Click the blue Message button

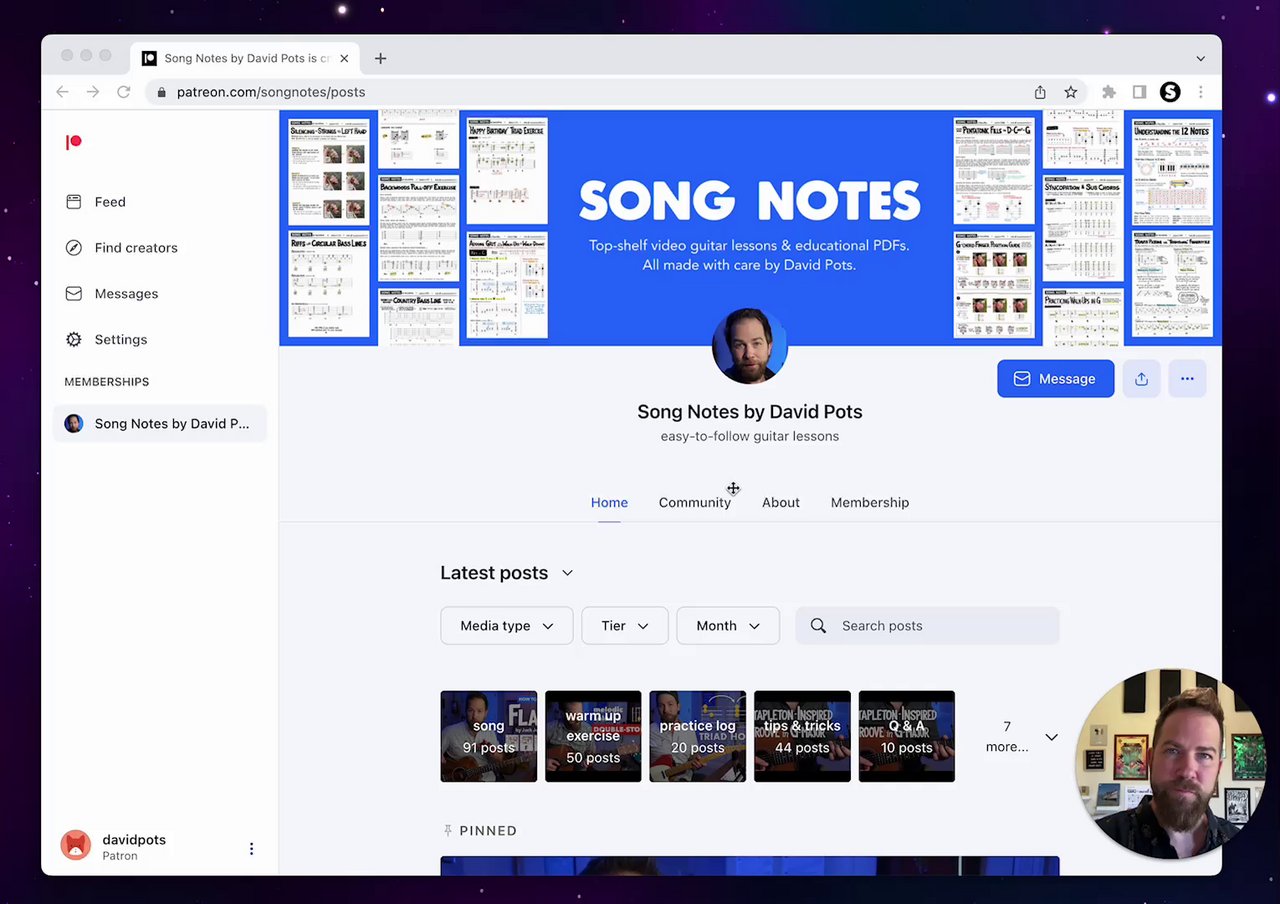click(x=1055, y=379)
